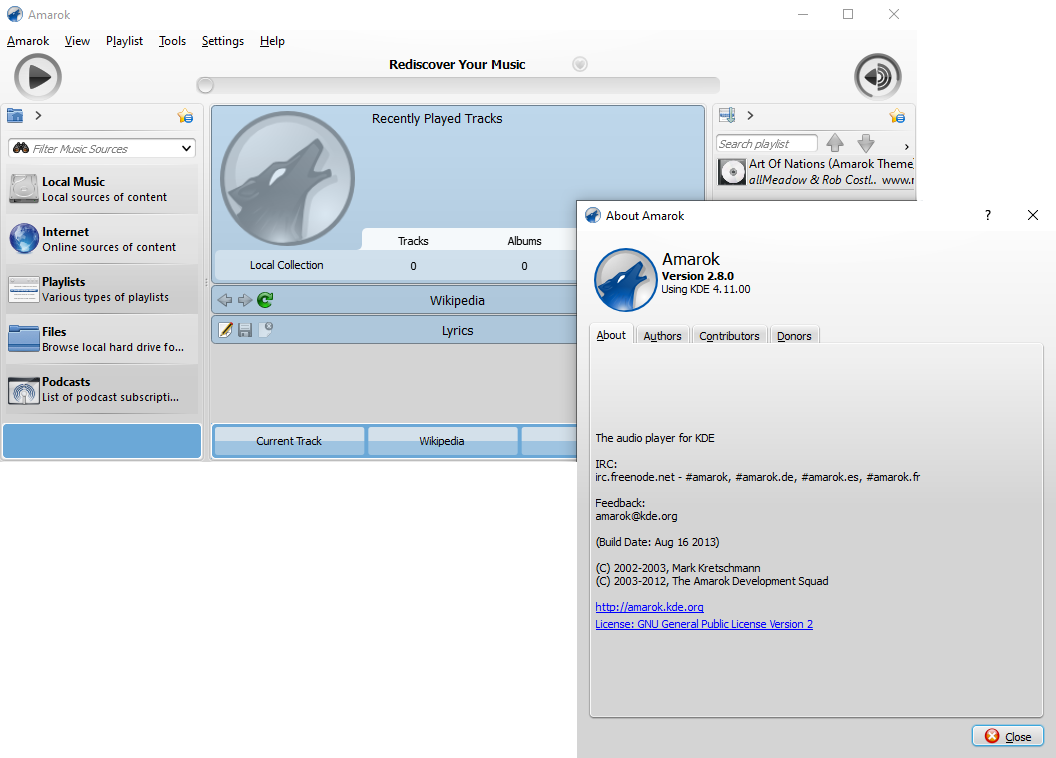
Task: Open Files browser category
Action: point(102,339)
